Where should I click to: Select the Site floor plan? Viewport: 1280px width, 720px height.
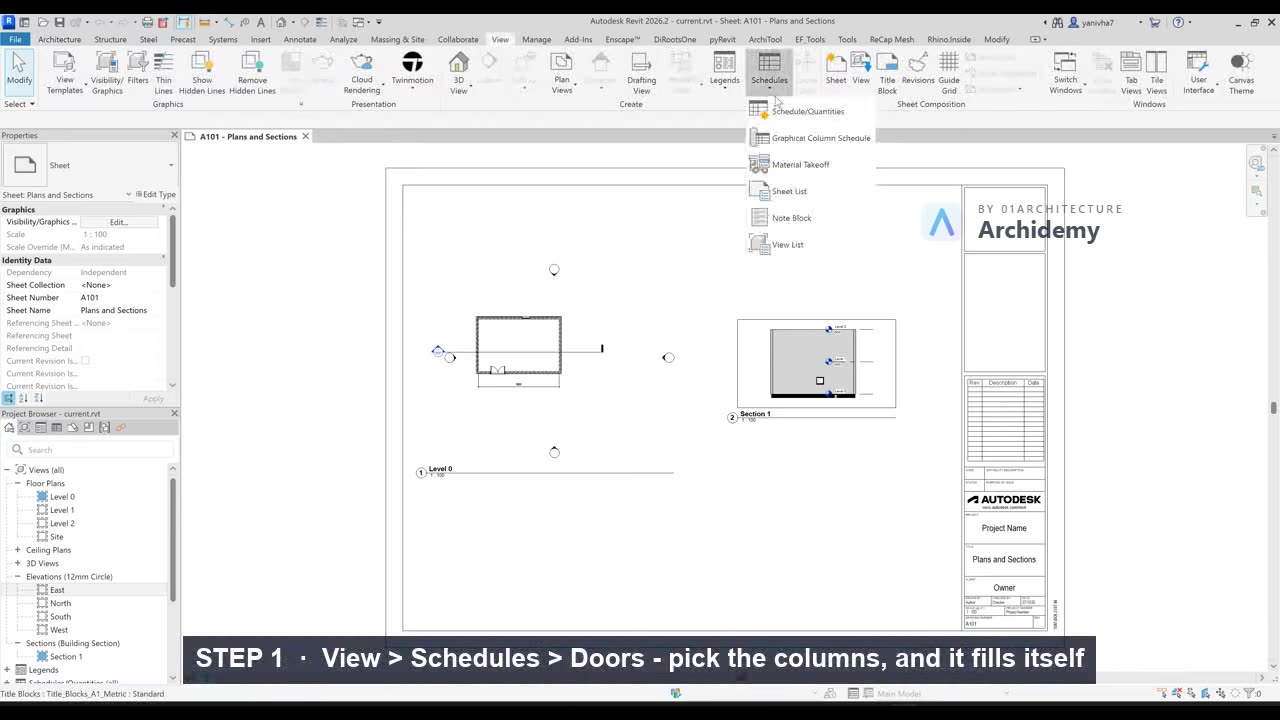coord(57,537)
